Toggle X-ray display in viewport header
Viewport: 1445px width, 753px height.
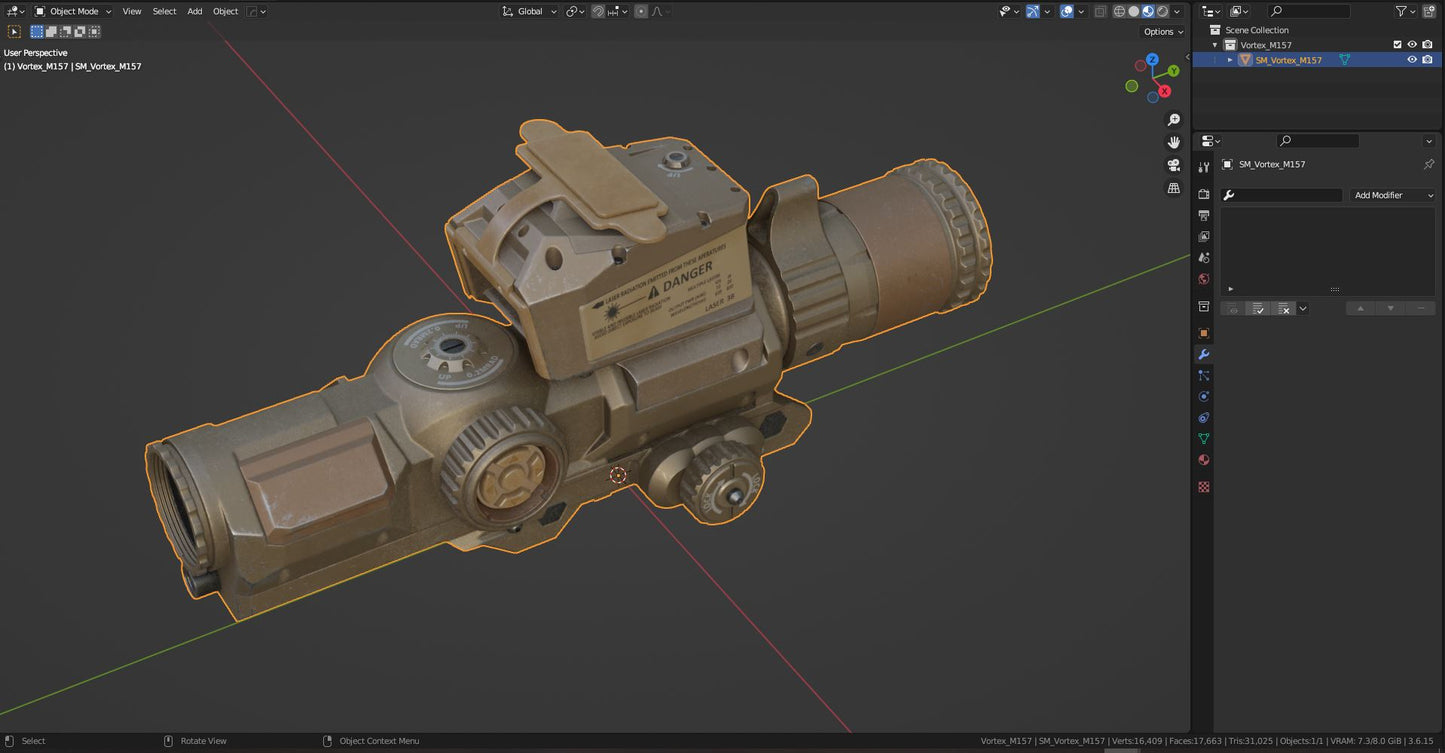pos(1100,11)
